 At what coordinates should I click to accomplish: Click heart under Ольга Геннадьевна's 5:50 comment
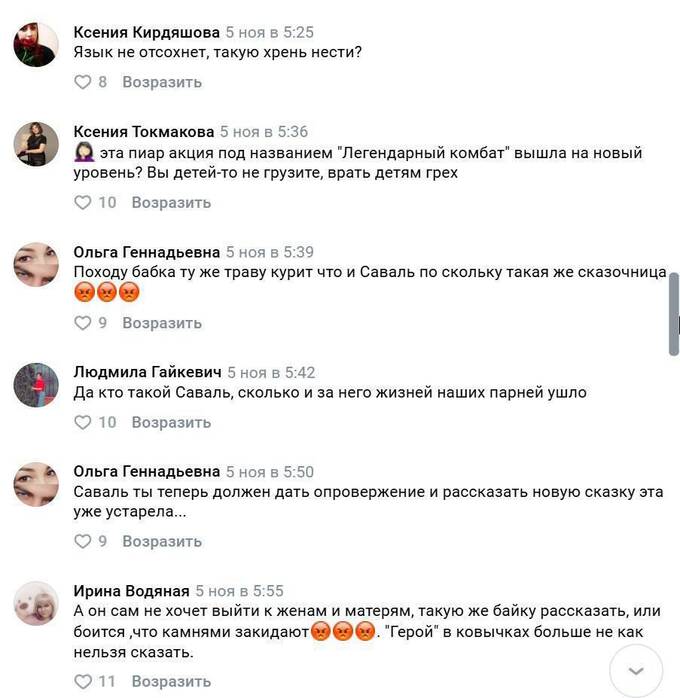point(82,541)
